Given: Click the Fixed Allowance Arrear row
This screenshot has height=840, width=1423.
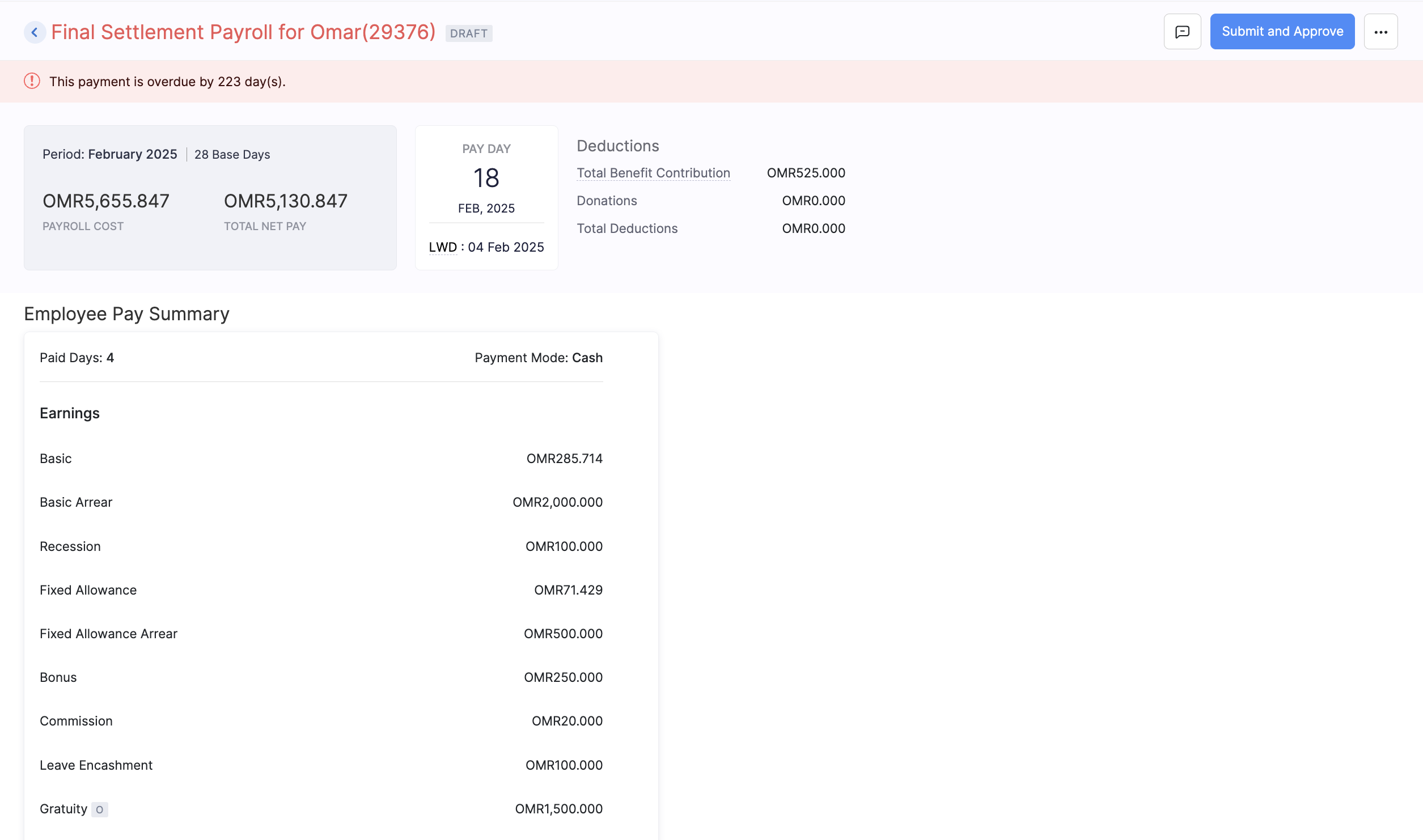Looking at the screenshot, I should [x=108, y=634].
